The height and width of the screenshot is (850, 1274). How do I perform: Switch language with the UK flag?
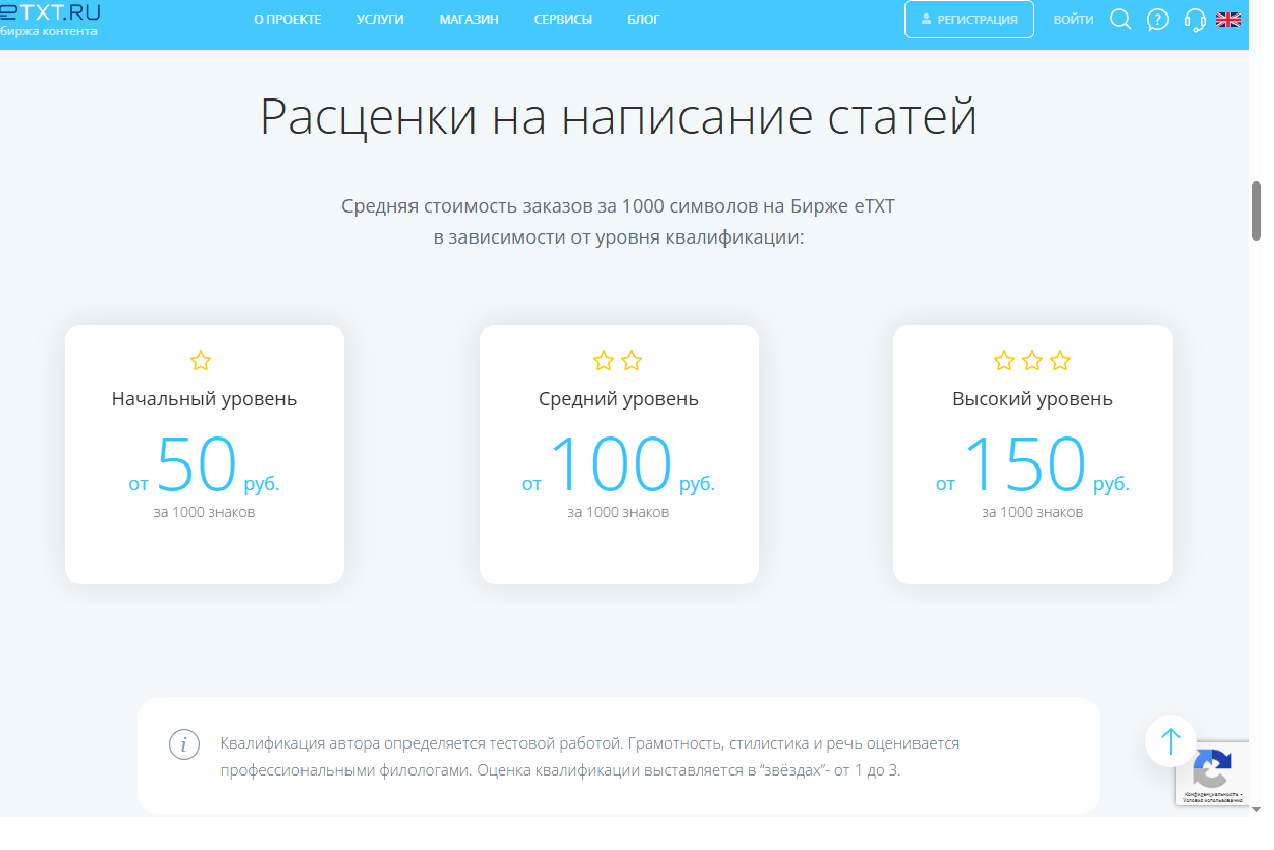tap(1228, 19)
